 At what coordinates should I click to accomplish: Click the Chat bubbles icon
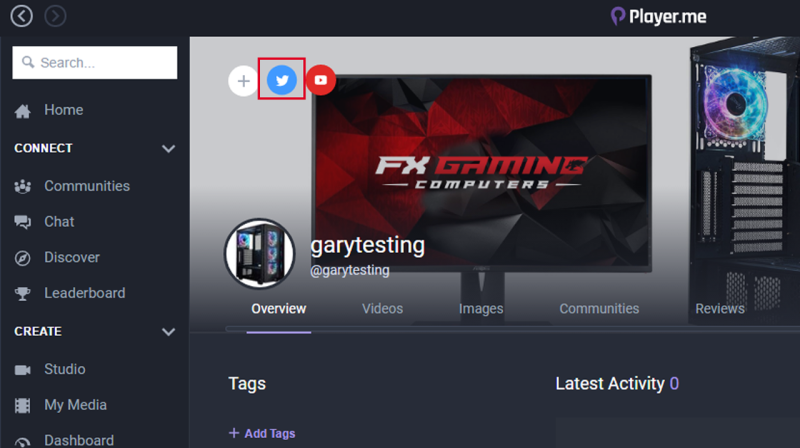[22, 222]
